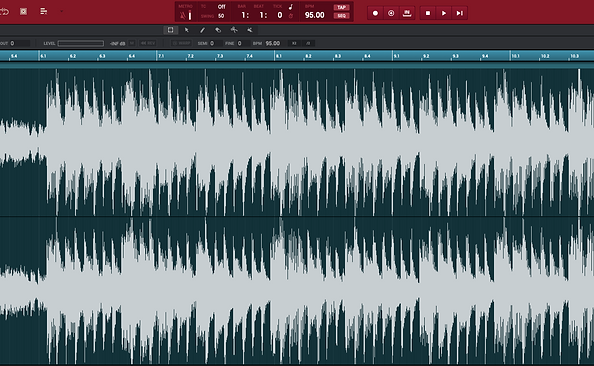594x366 pixels.
Task: Click the /2 tempo halve button
Action: click(x=308, y=43)
